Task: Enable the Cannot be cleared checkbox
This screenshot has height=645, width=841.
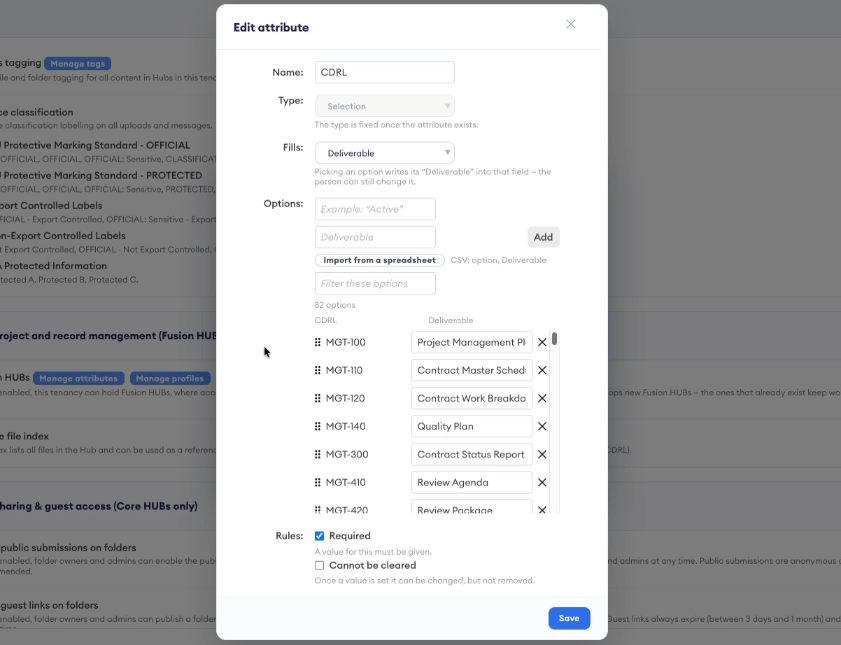Action: [x=320, y=566]
